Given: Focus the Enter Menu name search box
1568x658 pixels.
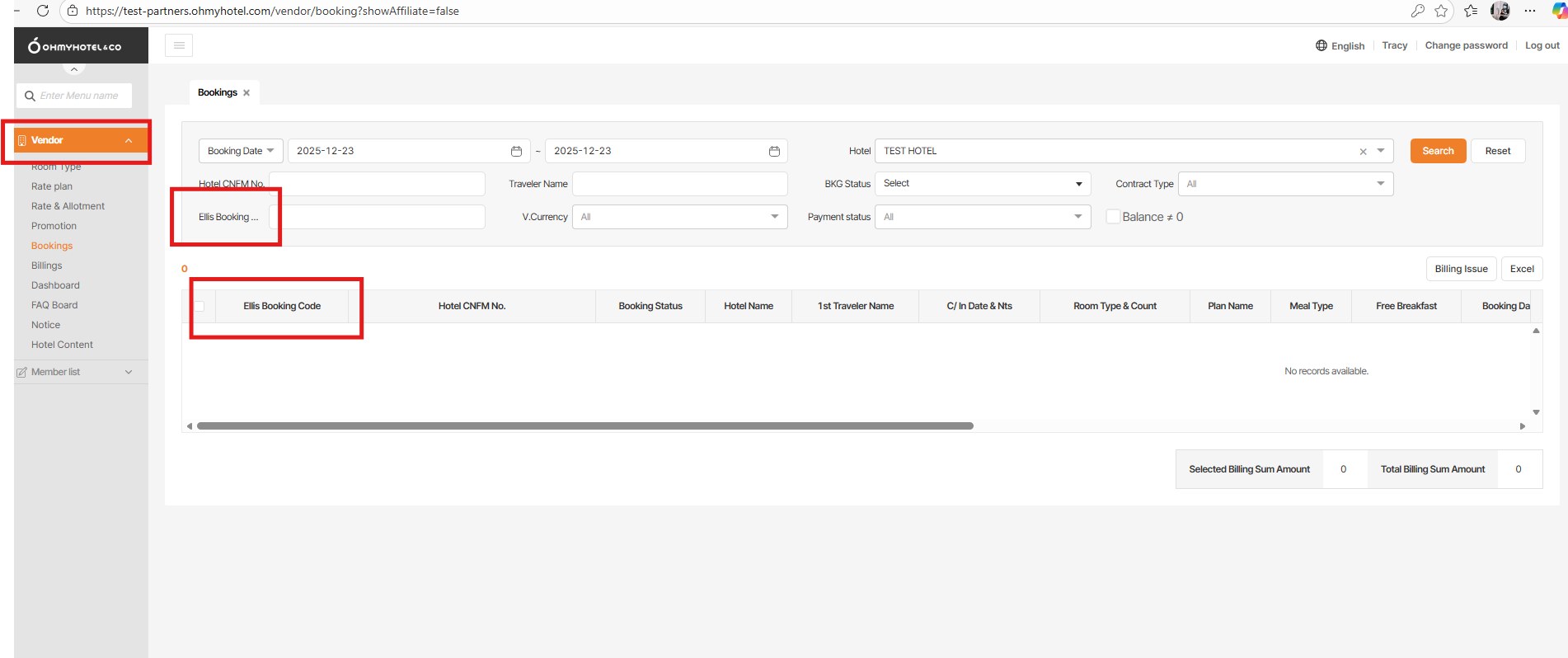Looking at the screenshot, I should click(74, 96).
